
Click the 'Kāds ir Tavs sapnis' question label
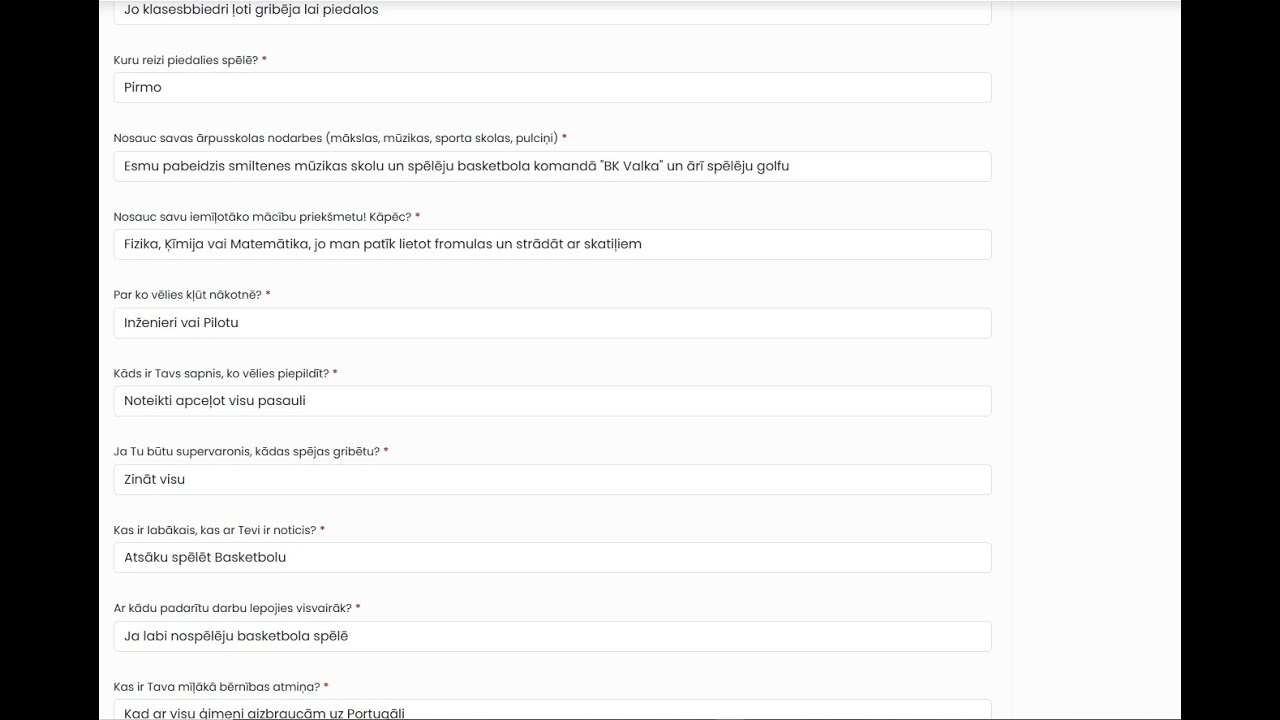(x=221, y=373)
